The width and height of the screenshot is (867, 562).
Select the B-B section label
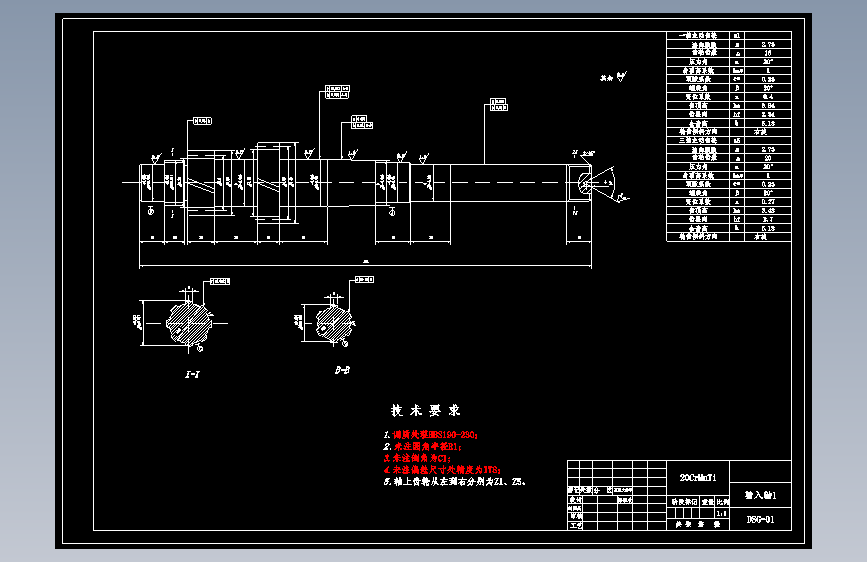(342, 370)
